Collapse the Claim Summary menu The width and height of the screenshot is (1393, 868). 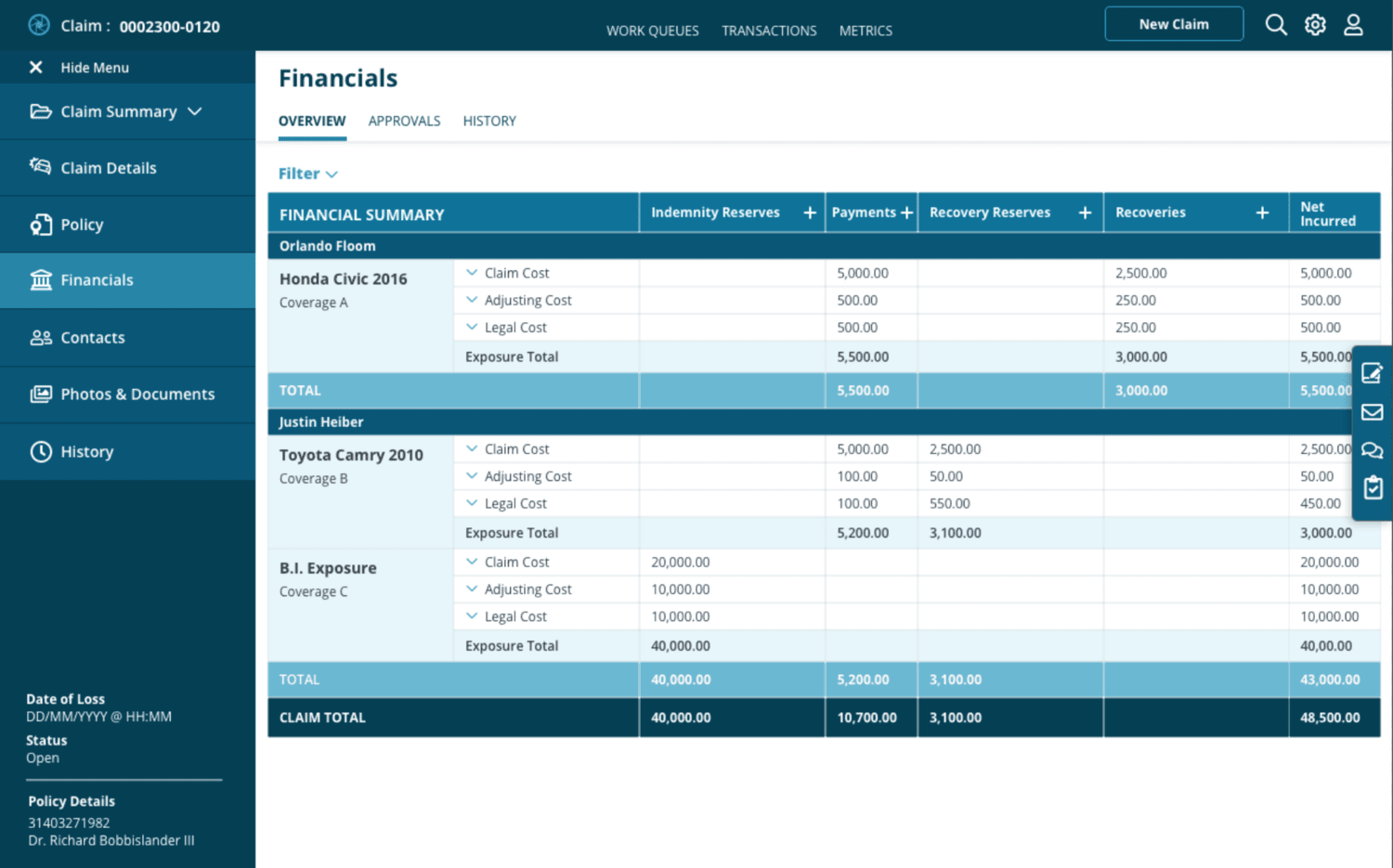[195, 111]
